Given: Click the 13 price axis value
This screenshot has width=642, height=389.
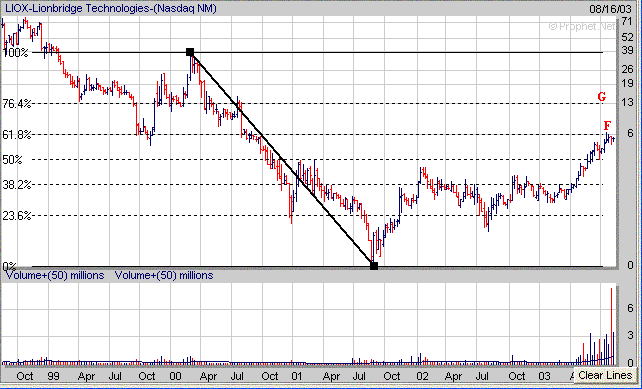Looking at the screenshot, I should click(628, 102).
